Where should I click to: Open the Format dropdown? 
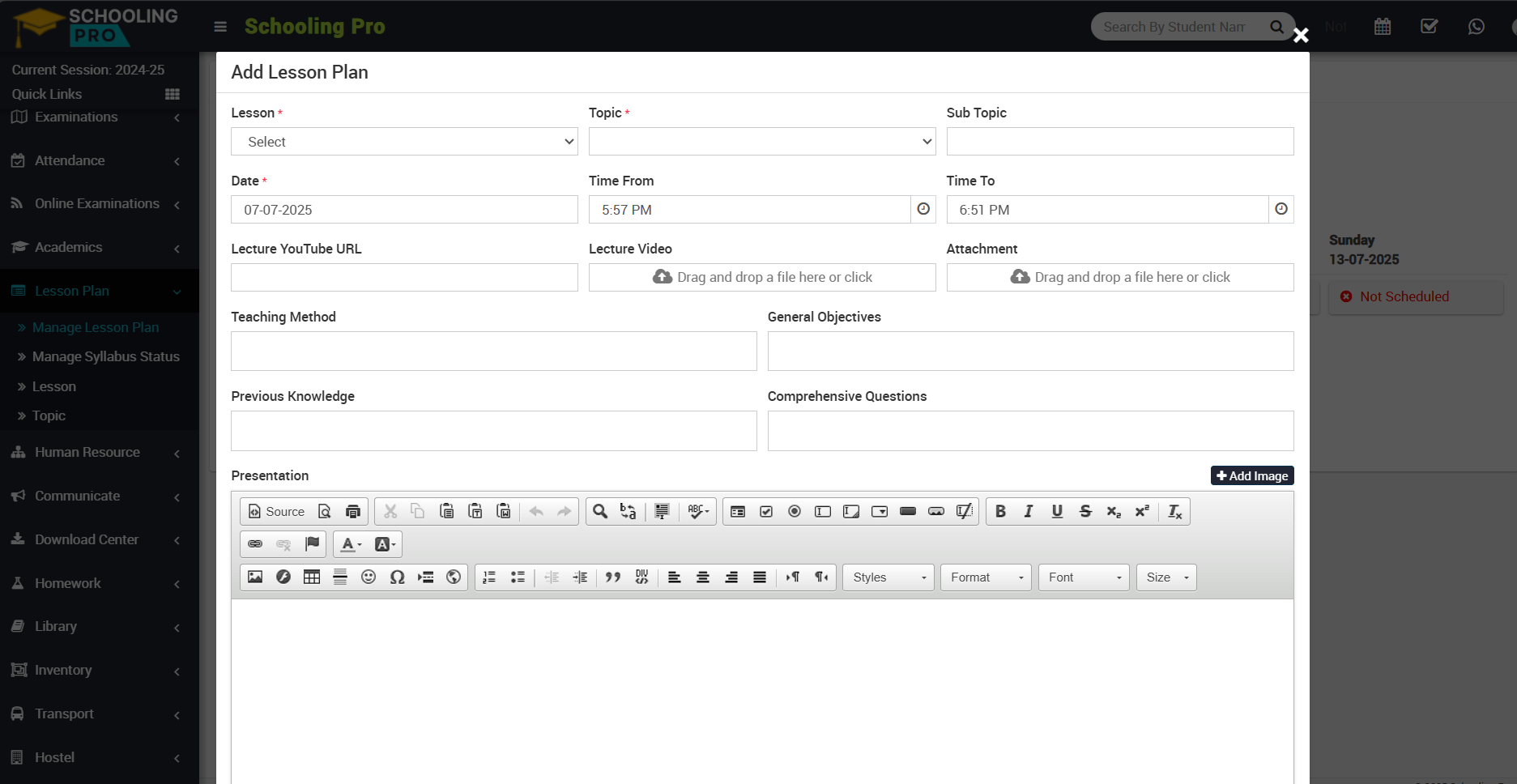coord(986,577)
